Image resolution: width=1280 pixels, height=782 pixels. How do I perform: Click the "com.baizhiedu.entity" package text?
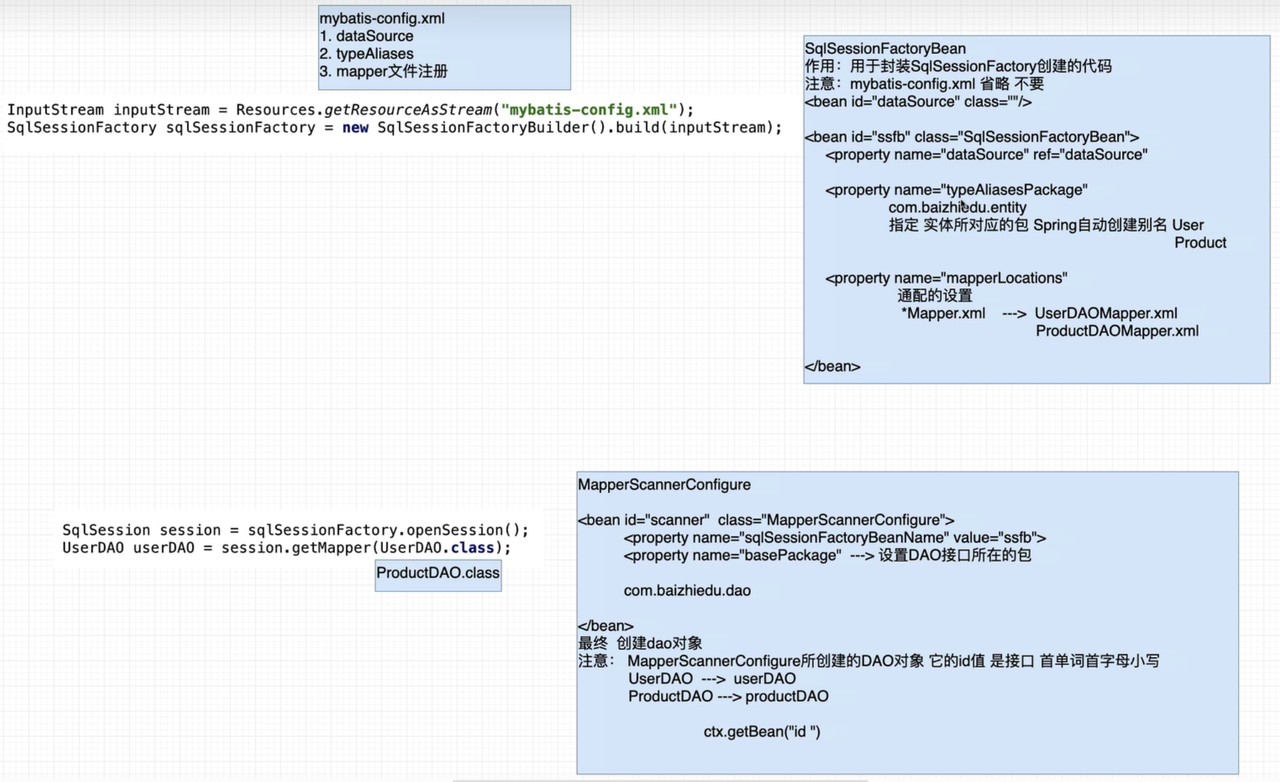(957, 207)
